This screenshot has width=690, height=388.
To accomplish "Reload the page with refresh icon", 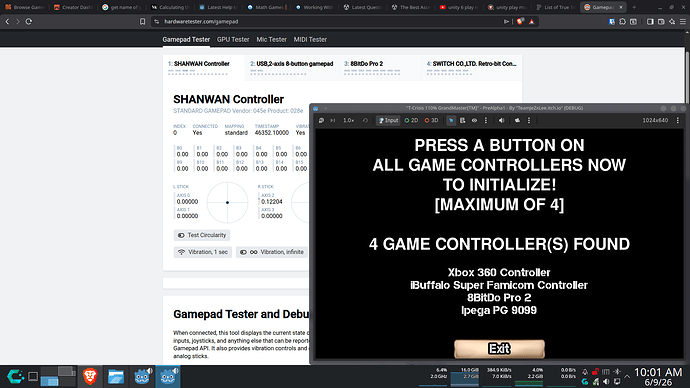I will tap(29, 21).
